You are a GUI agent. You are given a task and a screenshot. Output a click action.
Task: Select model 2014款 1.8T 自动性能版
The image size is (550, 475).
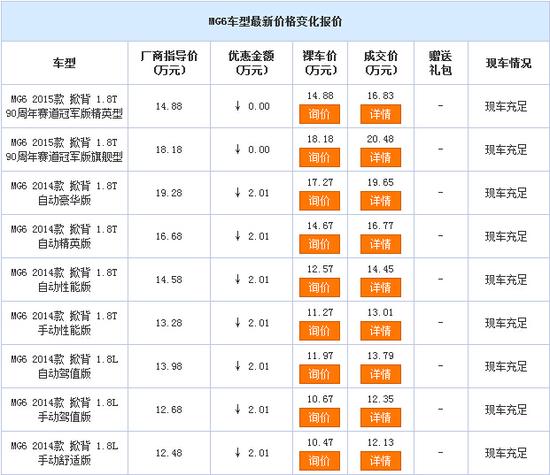tap(64, 280)
